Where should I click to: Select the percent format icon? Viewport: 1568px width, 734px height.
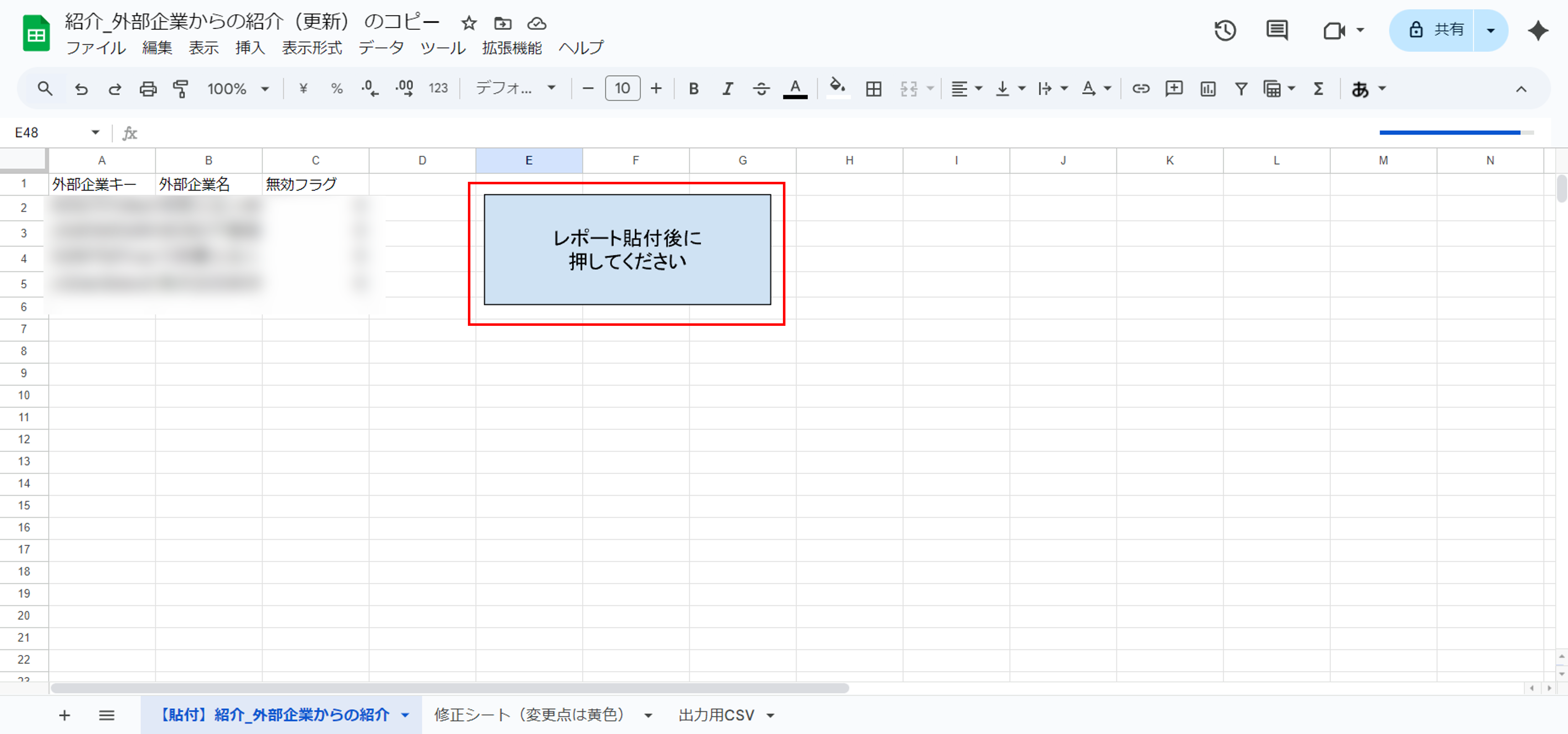coord(337,88)
